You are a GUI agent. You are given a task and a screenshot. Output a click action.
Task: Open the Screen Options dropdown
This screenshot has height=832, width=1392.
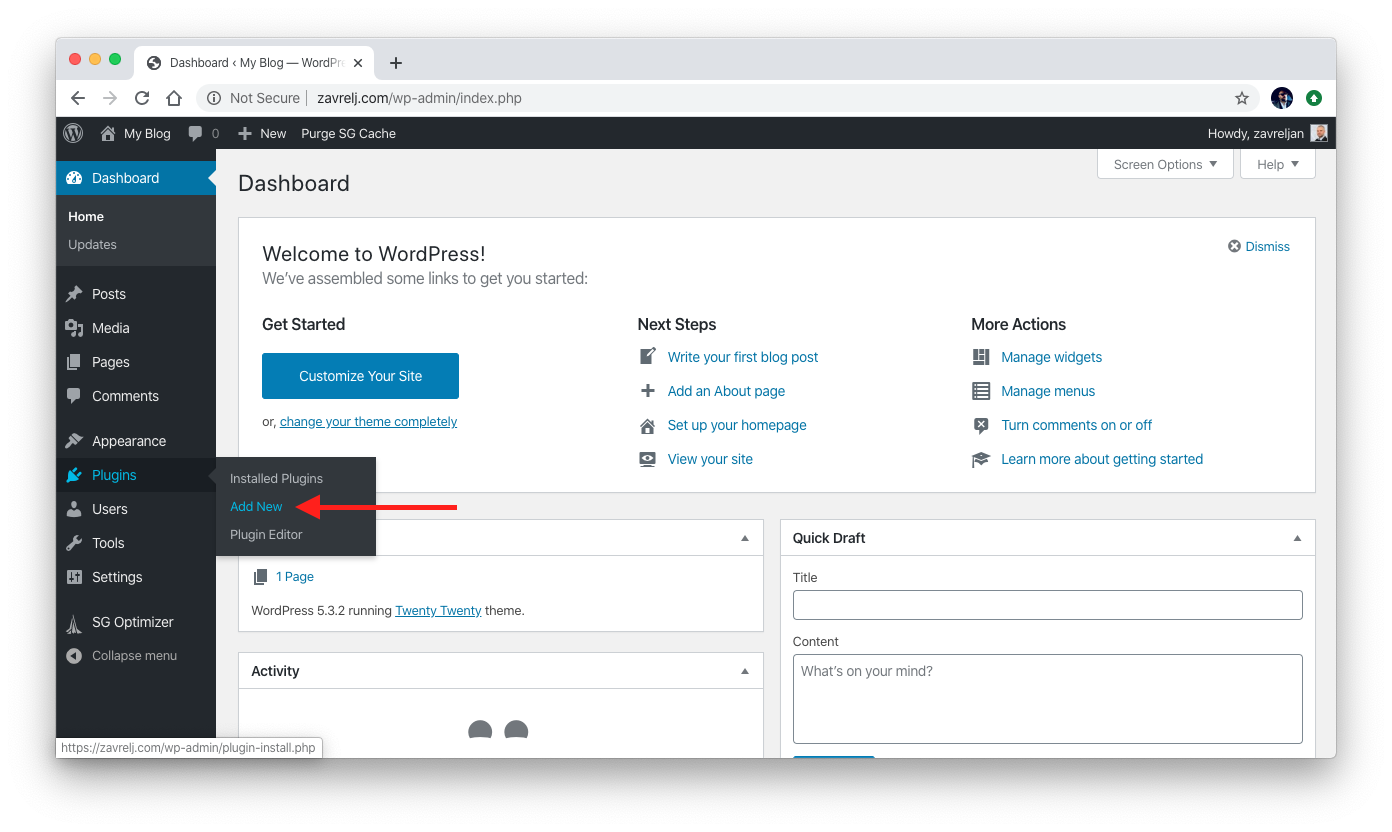click(1165, 164)
